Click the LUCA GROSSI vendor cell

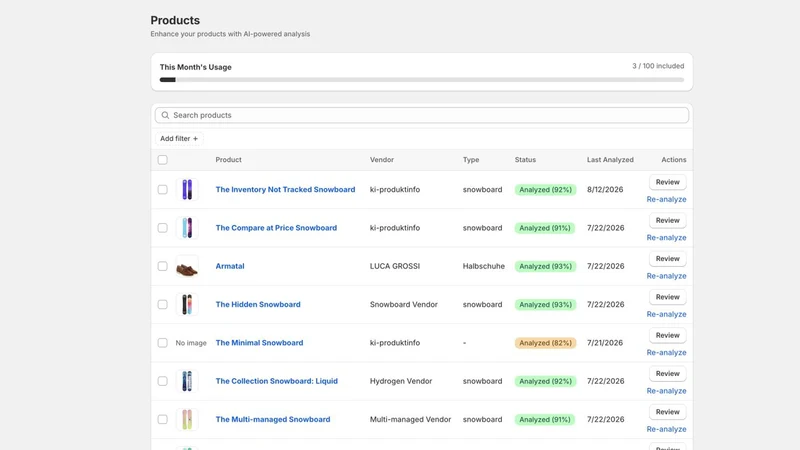pos(395,266)
